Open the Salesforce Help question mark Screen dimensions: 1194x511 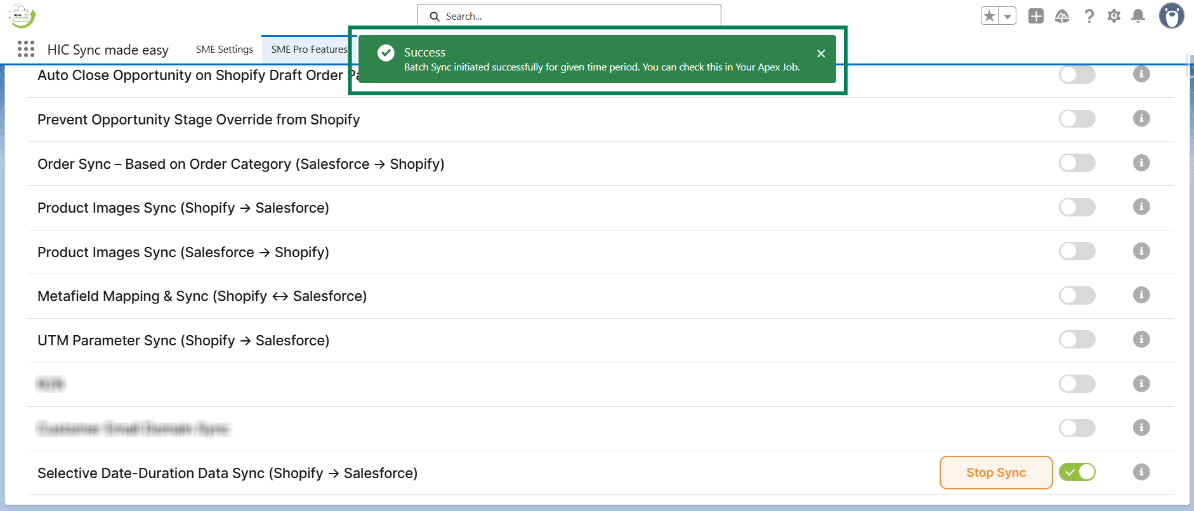click(x=1088, y=16)
